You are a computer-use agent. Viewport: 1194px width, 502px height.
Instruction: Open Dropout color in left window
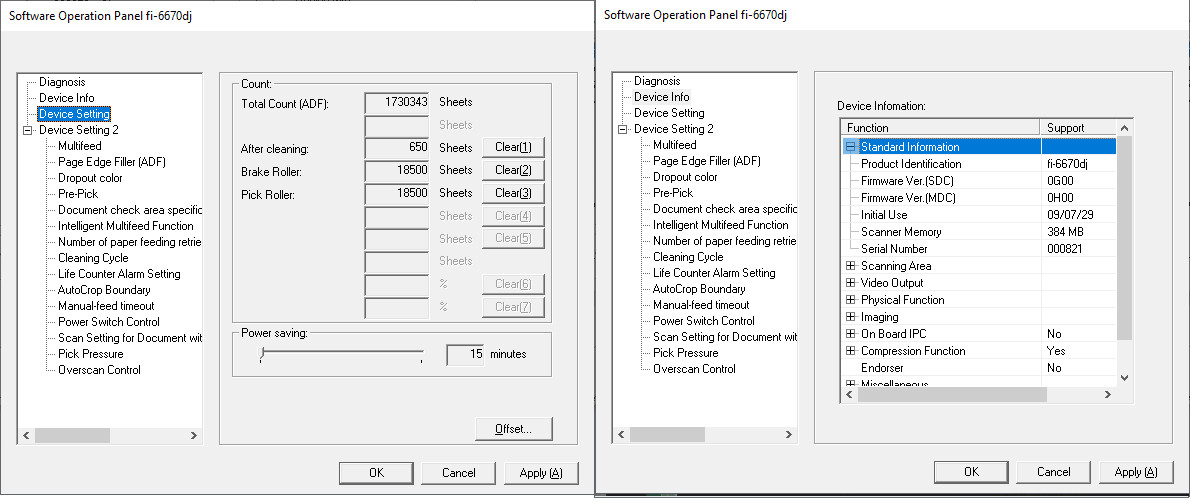point(90,178)
